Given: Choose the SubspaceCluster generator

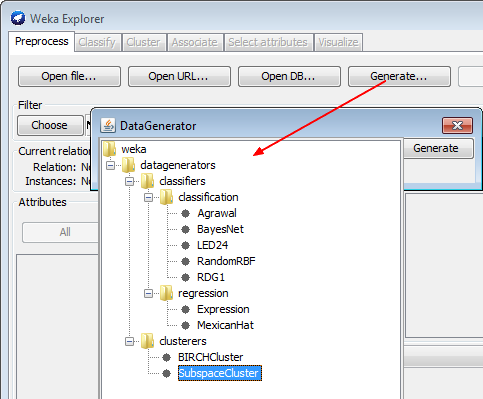Looking at the screenshot, I should coord(220,373).
